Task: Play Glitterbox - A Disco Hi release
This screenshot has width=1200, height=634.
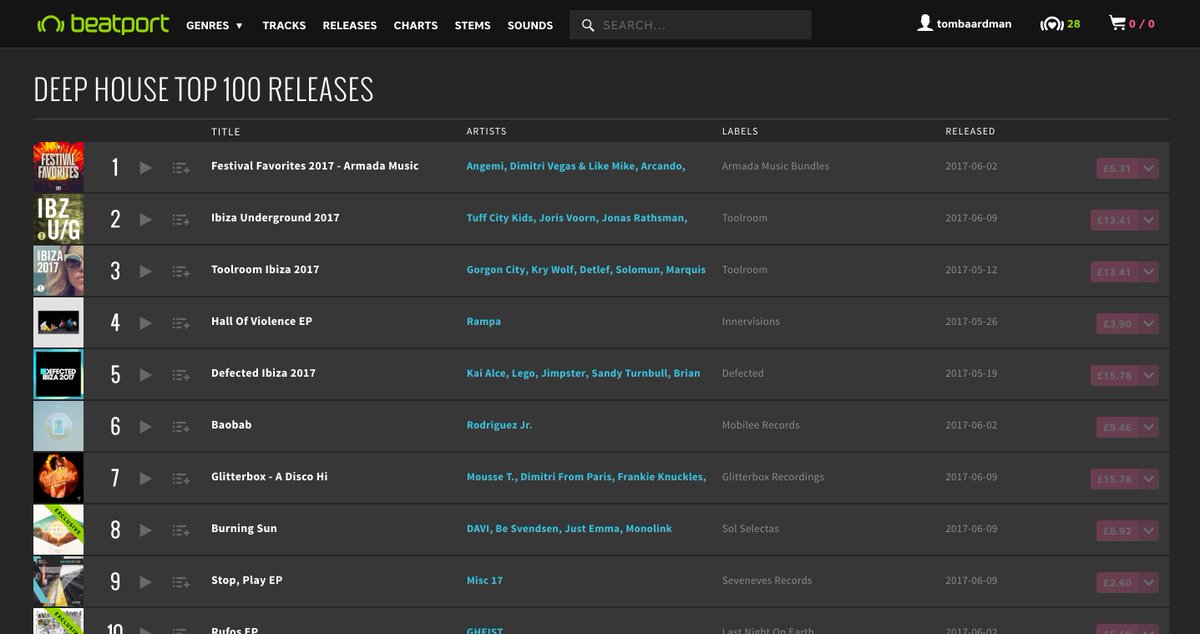Action: tap(146, 479)
